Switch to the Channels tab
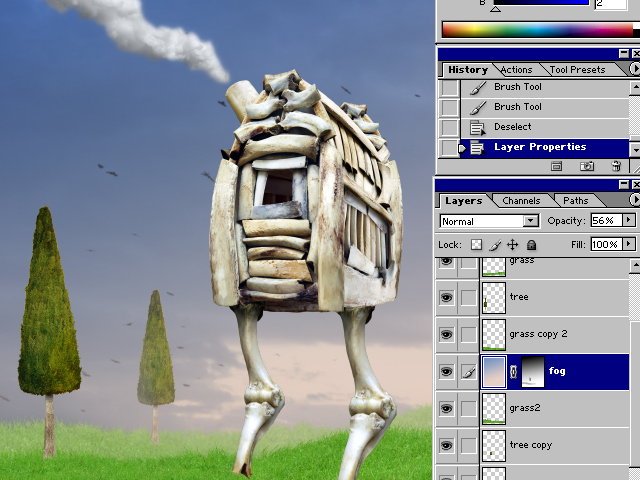Viewport: 640px width, 480px height. (x=521, y=201)
